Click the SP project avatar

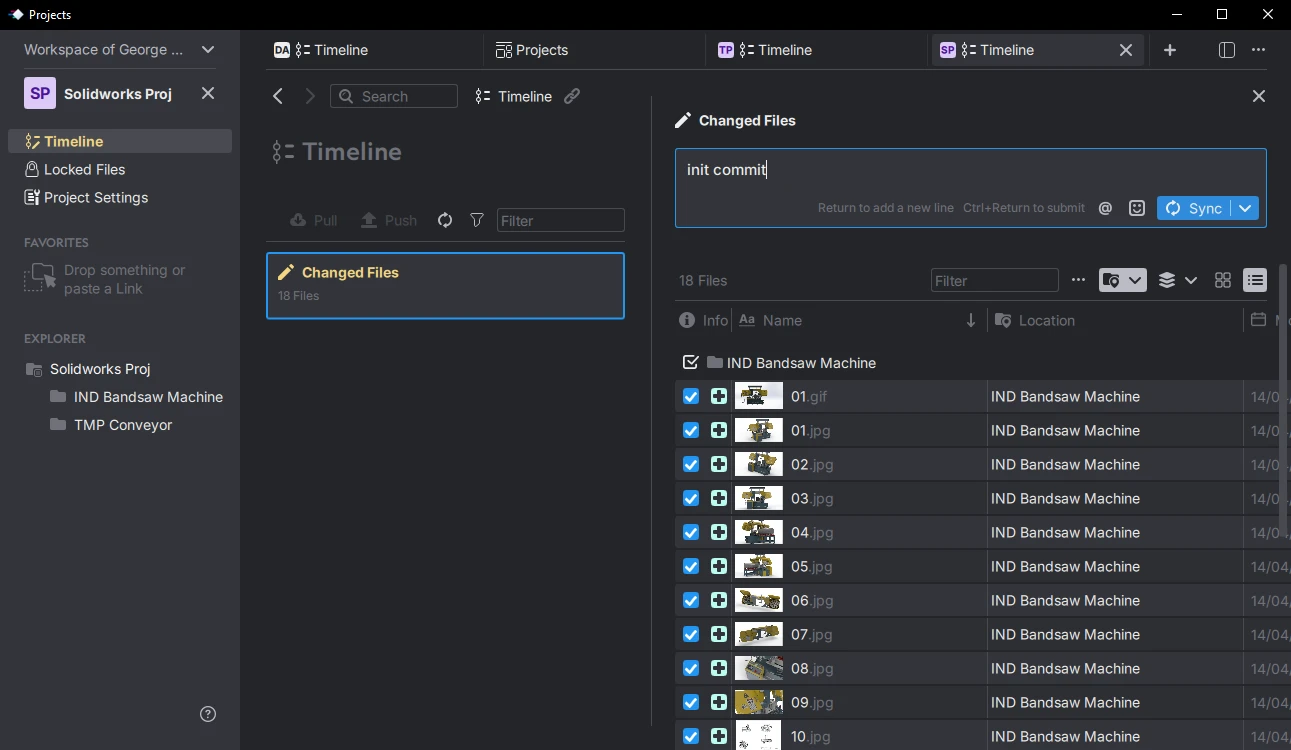tap(40, 93)
